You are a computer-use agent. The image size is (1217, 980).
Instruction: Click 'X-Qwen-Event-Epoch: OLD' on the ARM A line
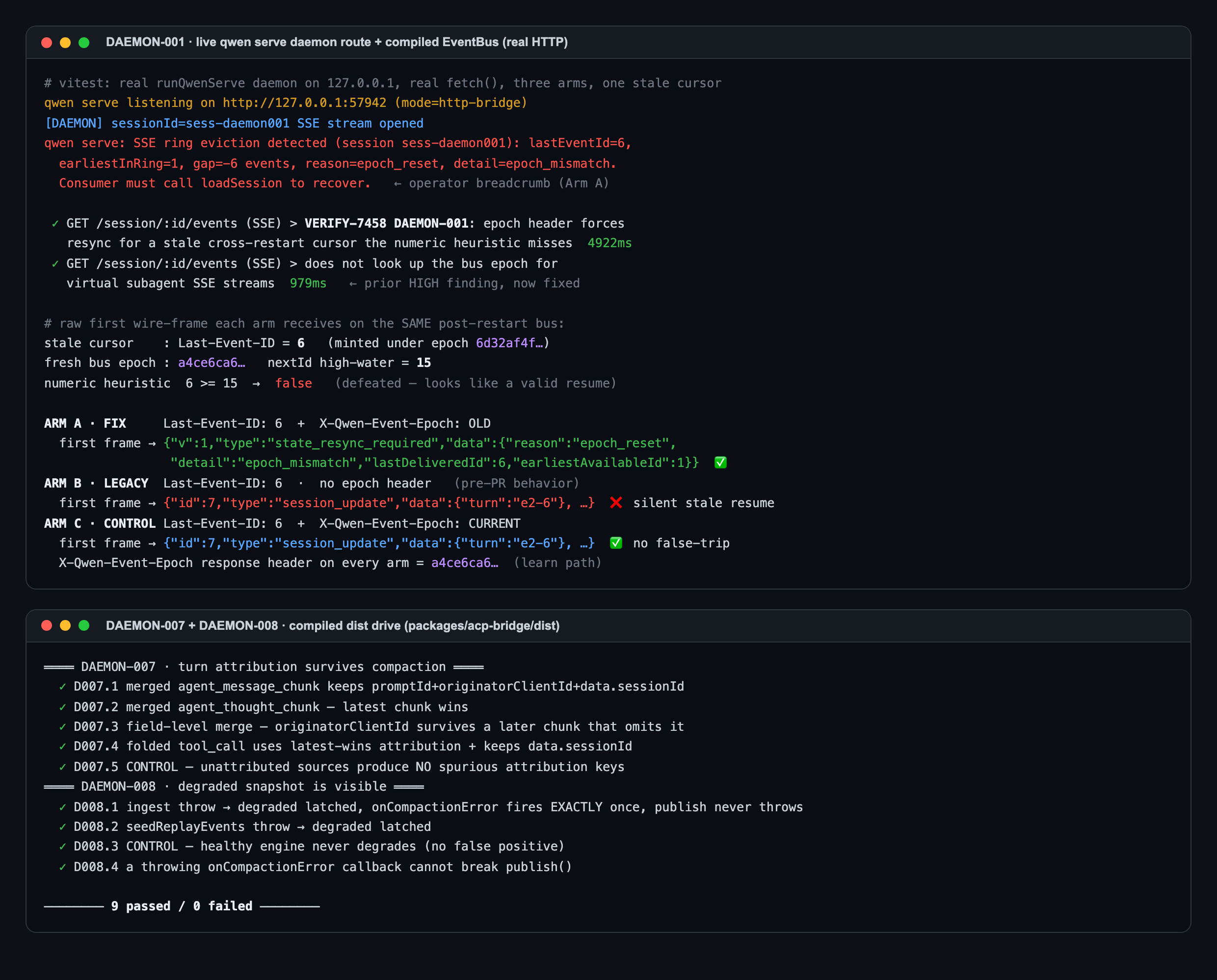[405, 423]
